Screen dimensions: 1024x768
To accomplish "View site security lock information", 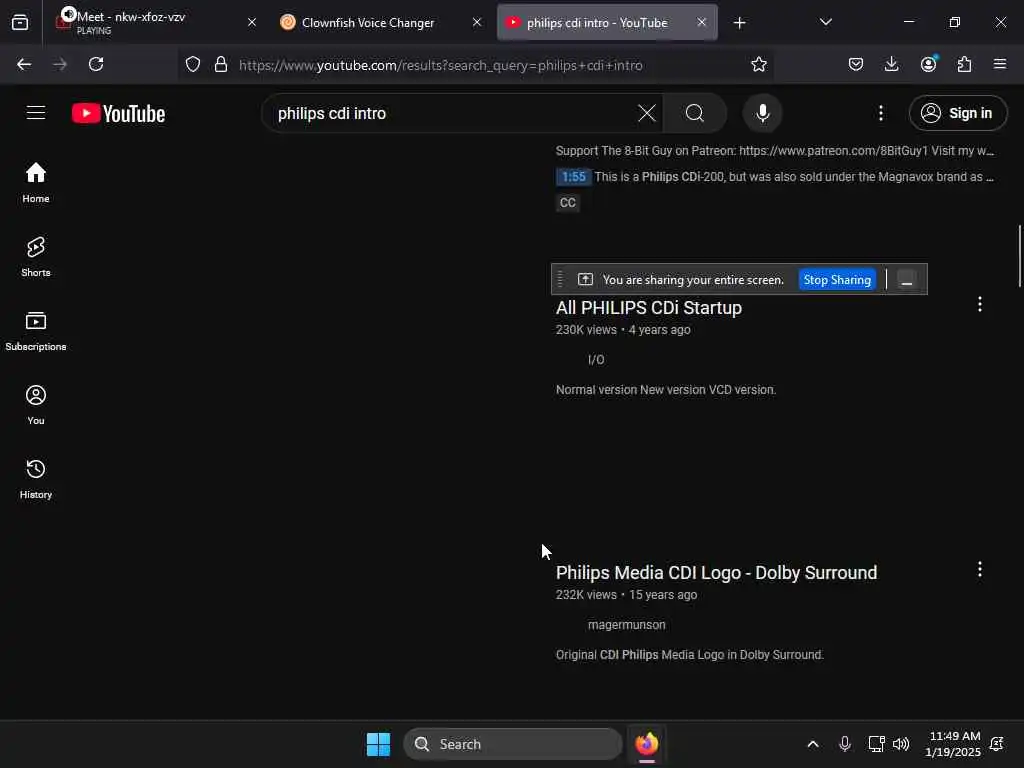I will [x=221, y=65].
